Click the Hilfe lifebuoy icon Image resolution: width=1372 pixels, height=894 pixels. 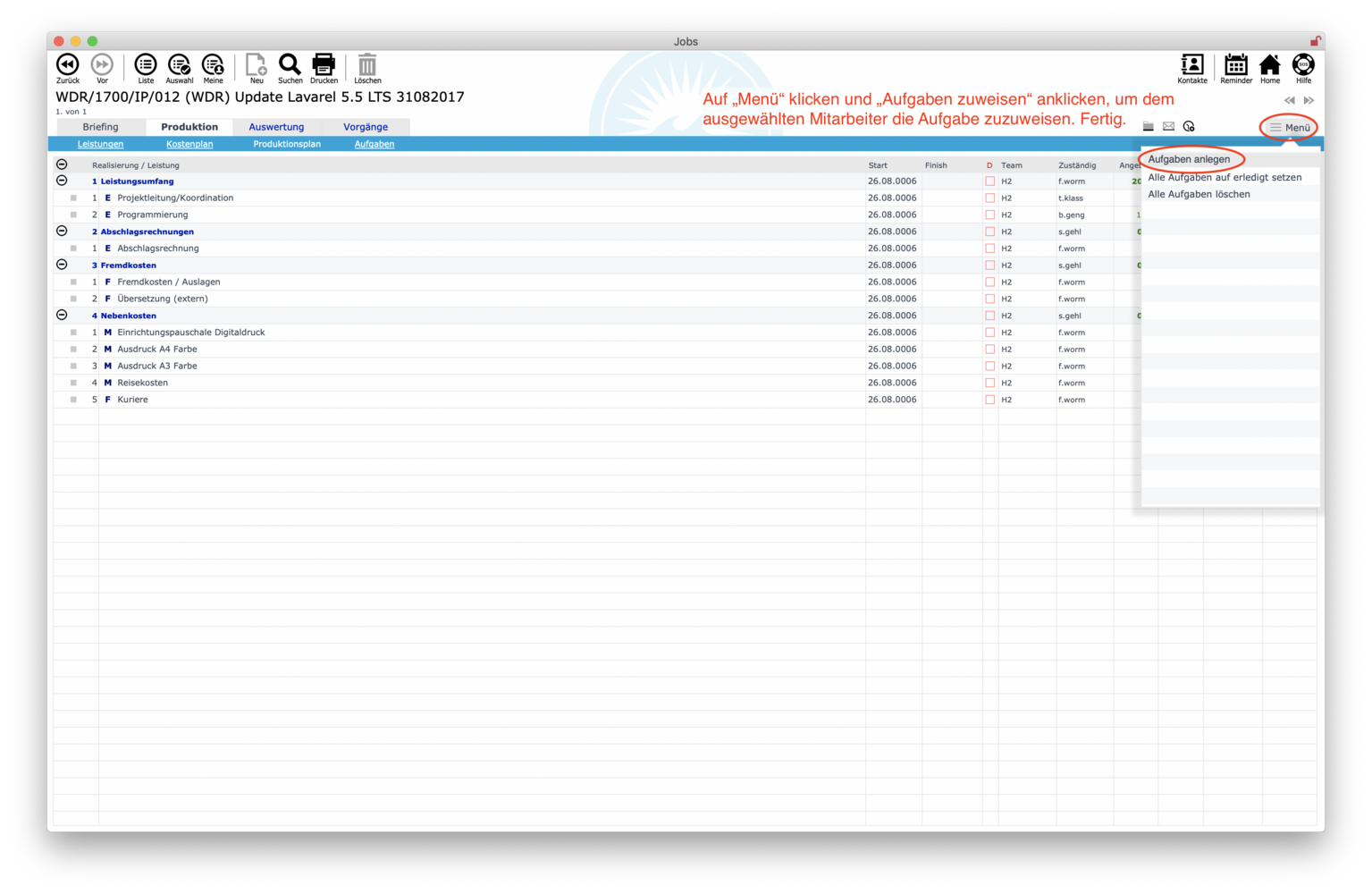pyautogui.click(x=1303, y=65)
